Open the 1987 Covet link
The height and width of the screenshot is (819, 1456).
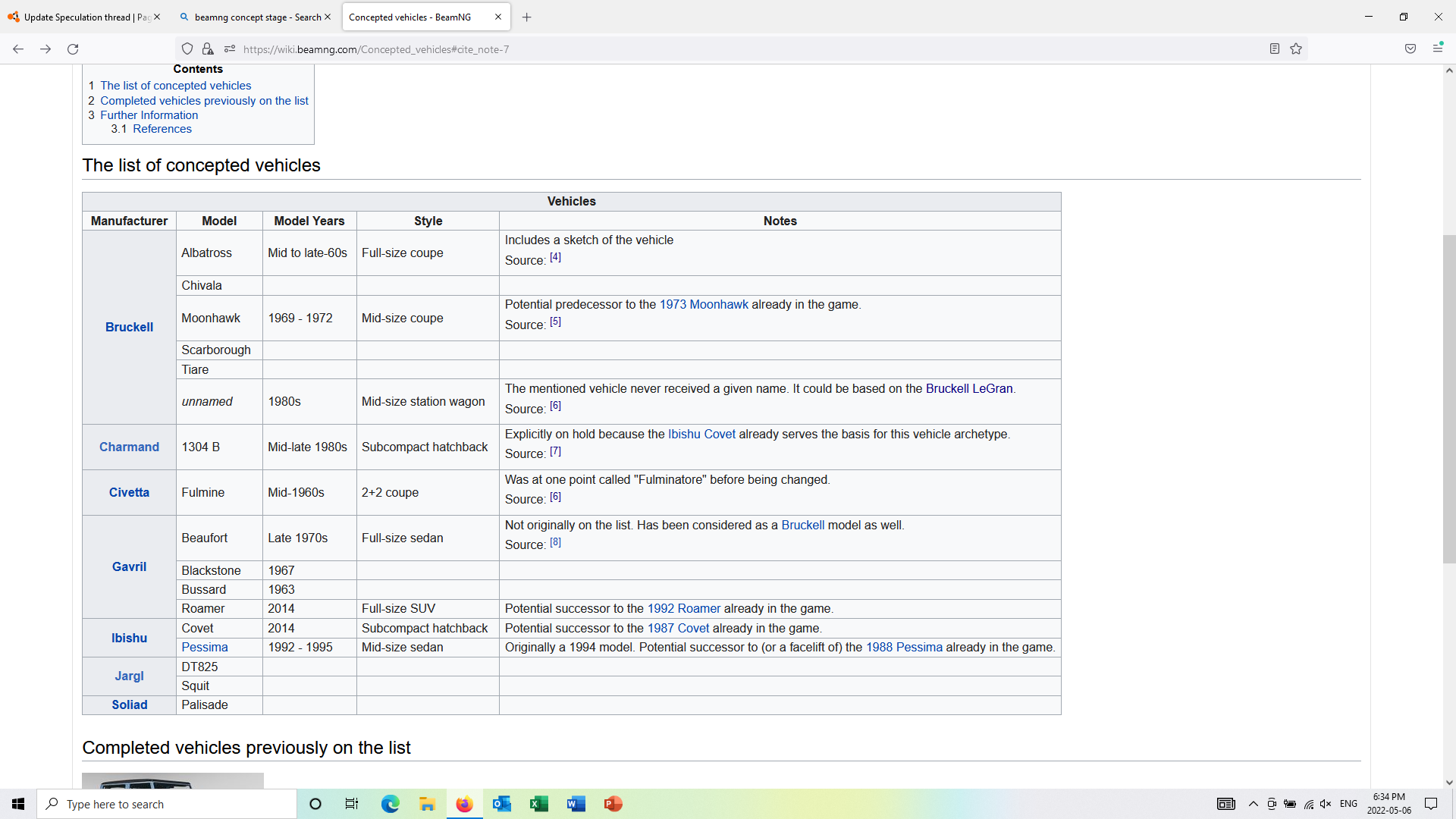point(678,628)
